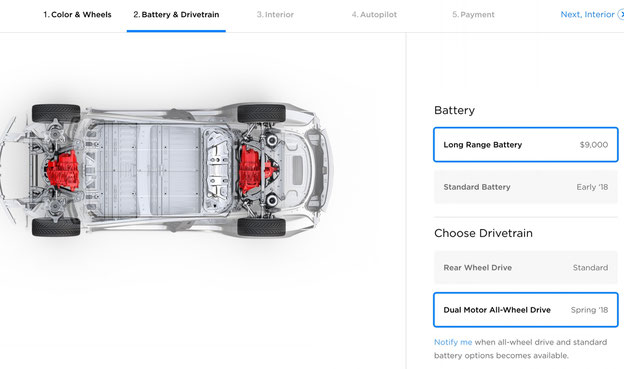Click the Next, Interior link
Screen dimensions: 624x369
(587, 15)
